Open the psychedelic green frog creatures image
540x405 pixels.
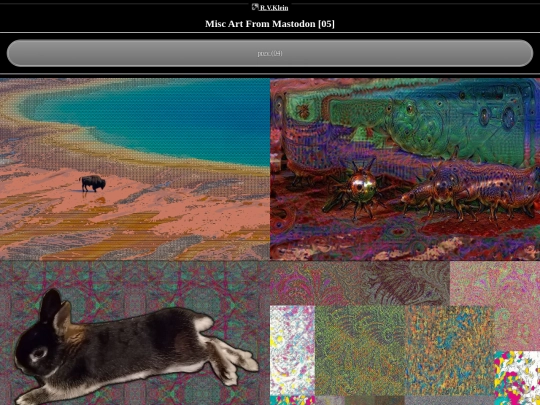pos(405,169)
